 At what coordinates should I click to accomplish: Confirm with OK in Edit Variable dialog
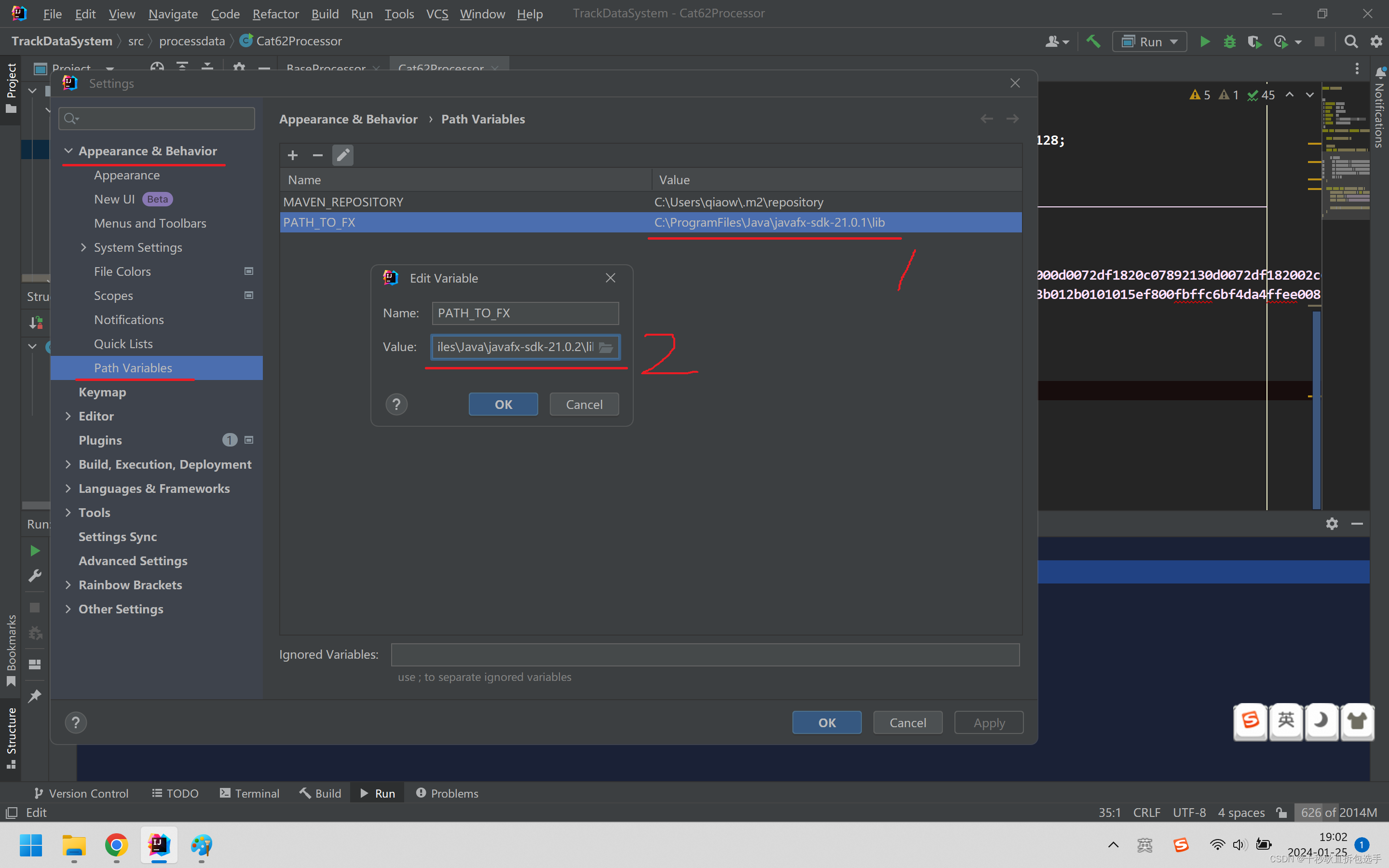pyautogui.click(x=503, y=404)
